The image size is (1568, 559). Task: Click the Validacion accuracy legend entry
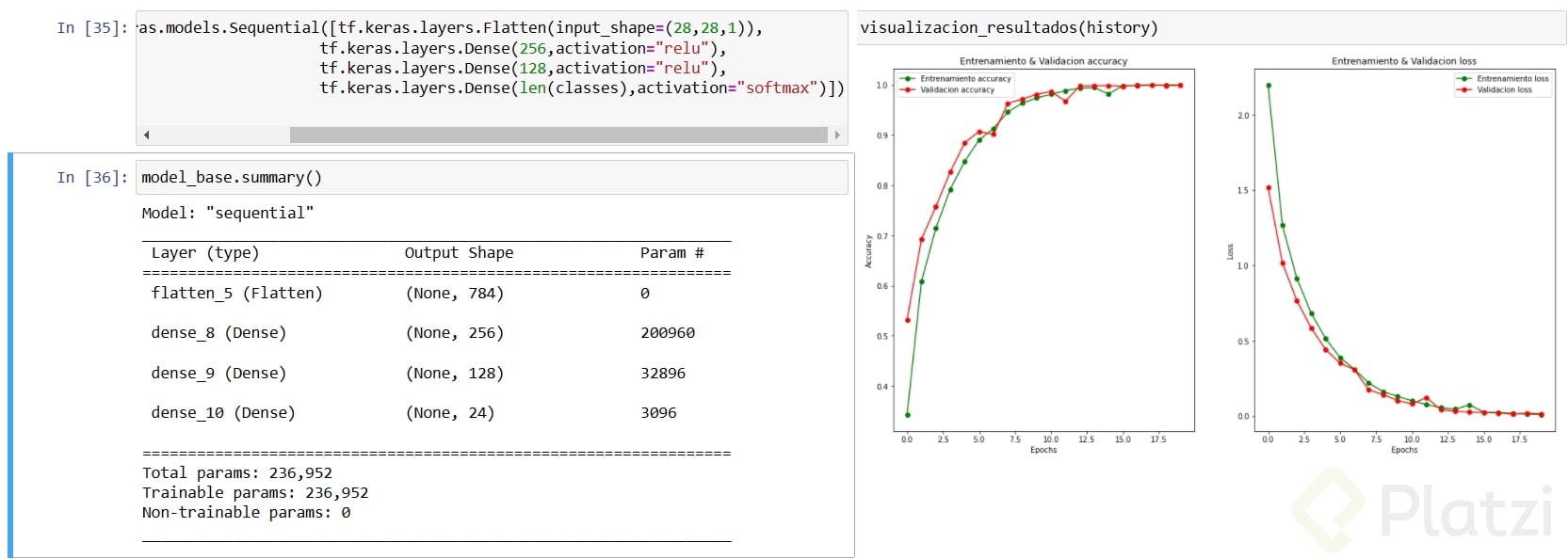947,89
